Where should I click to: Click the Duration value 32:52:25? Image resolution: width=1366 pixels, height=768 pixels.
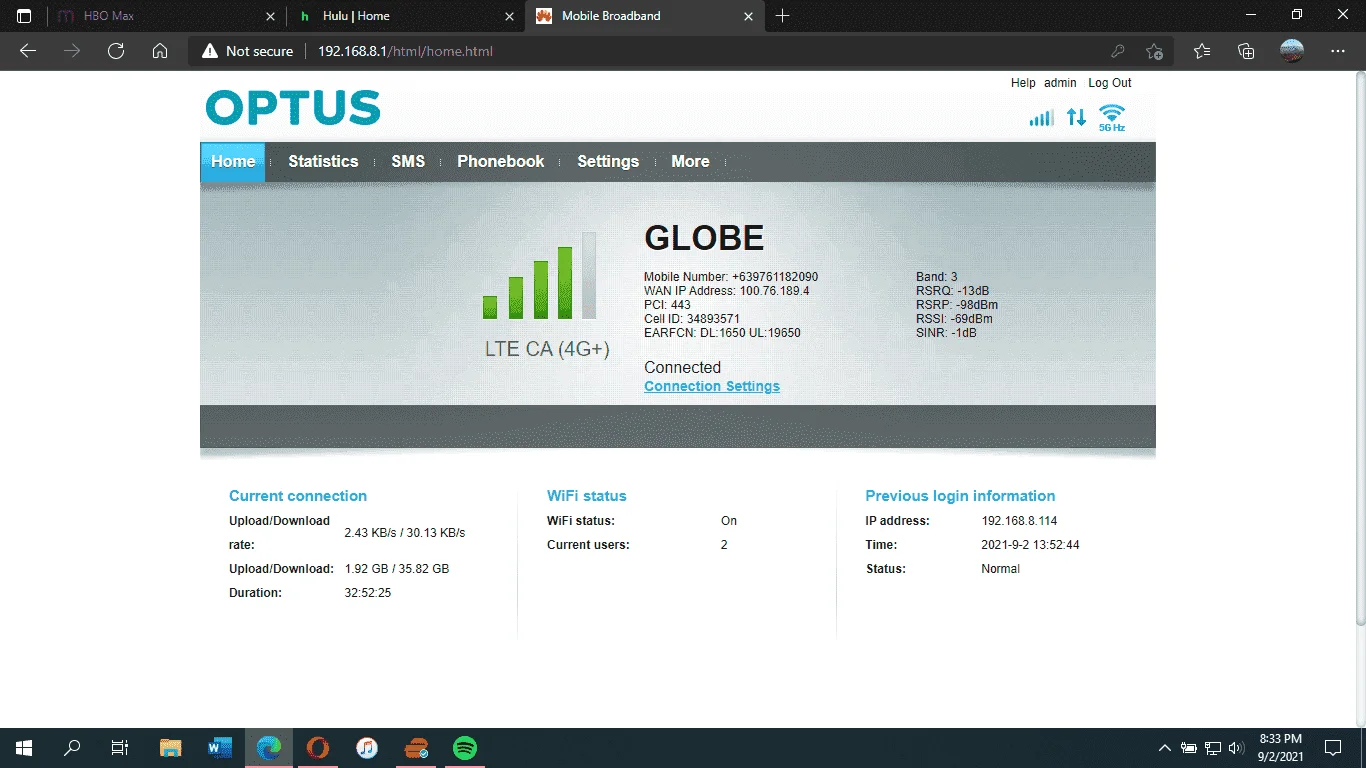click(x=368, y=593)
